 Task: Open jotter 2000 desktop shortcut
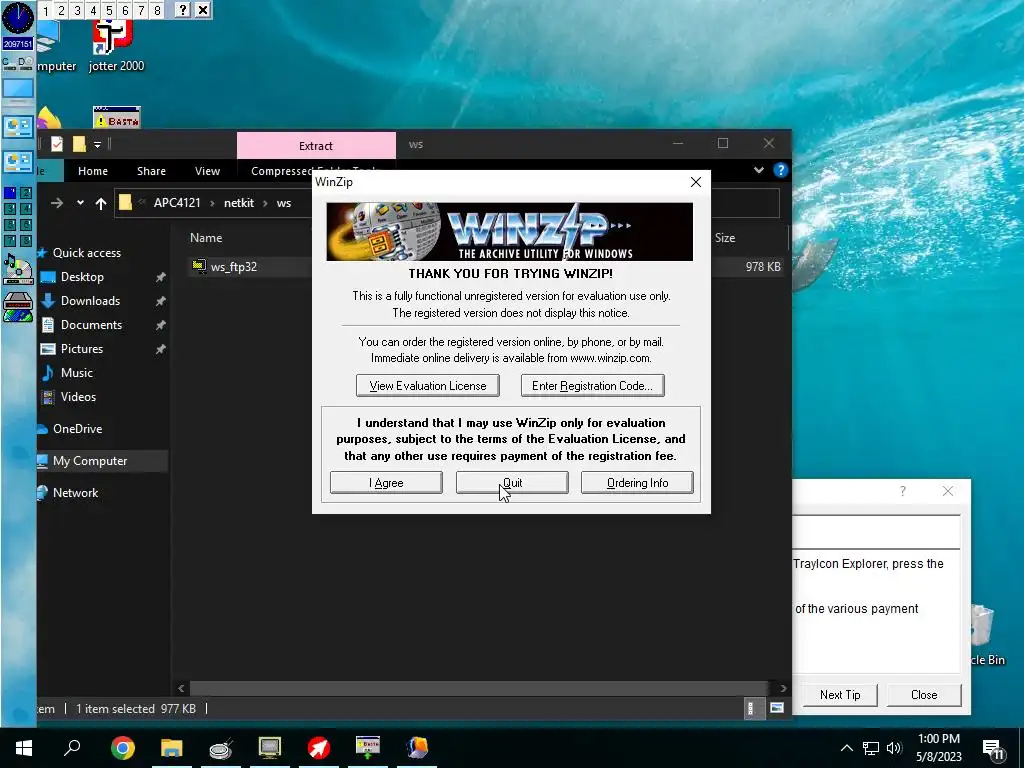coord(116,46)
